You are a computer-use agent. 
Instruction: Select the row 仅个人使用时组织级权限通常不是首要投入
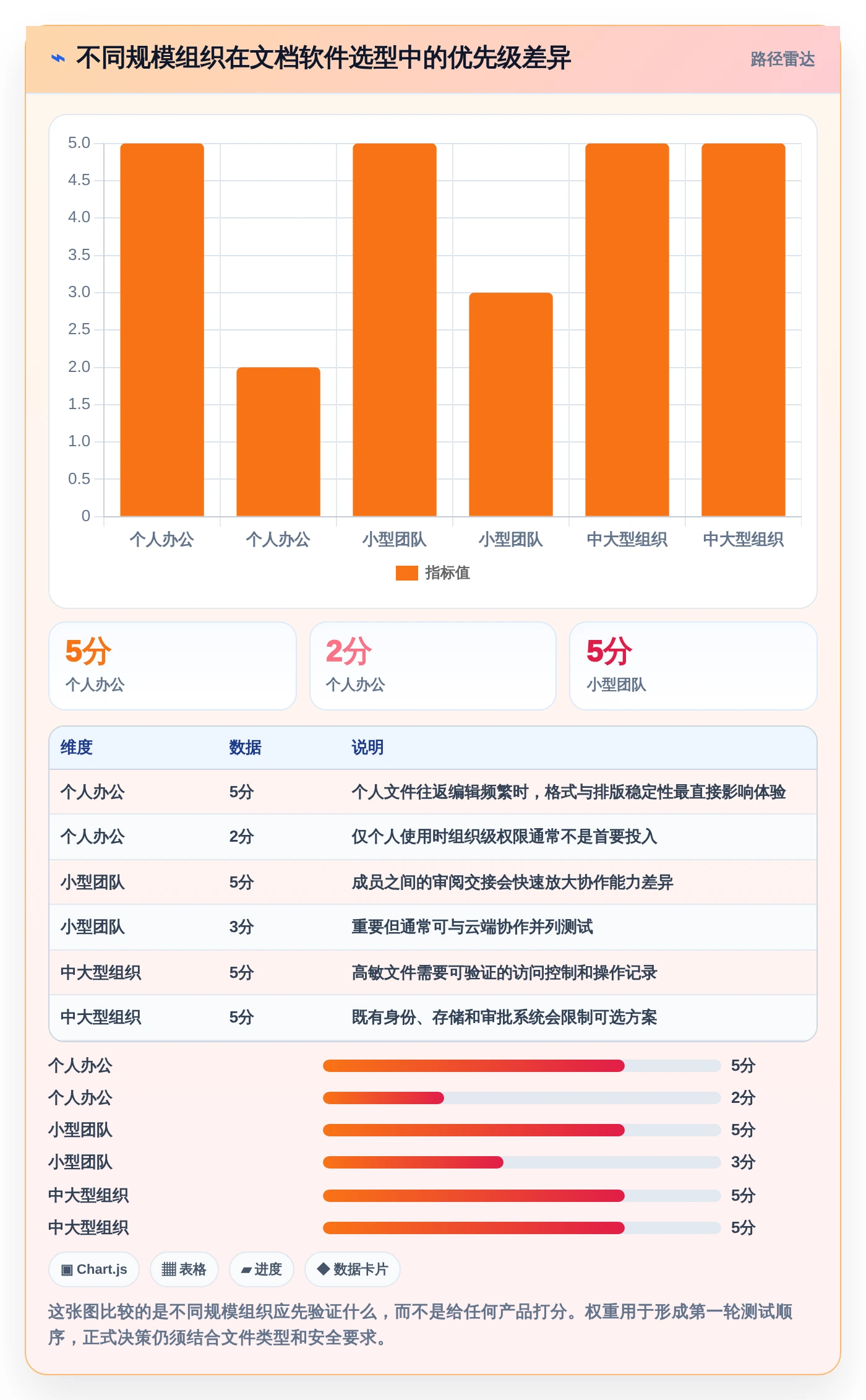[x=433, y=837]
